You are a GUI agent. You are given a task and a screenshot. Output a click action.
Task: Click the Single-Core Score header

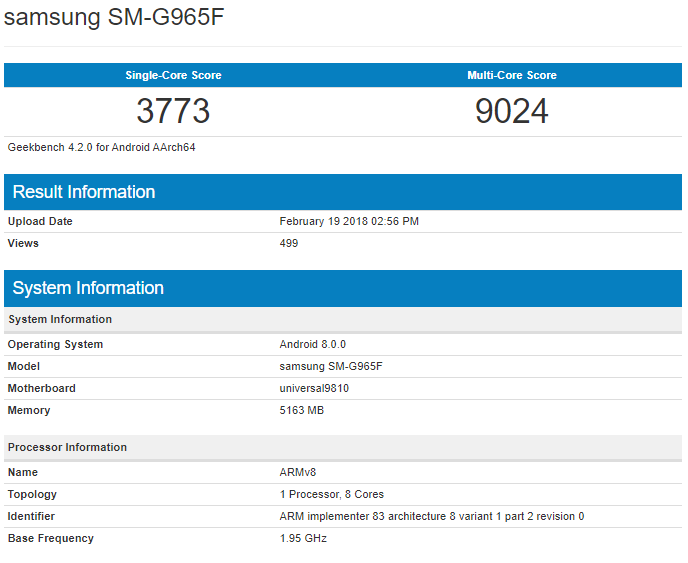click(173, 75)
